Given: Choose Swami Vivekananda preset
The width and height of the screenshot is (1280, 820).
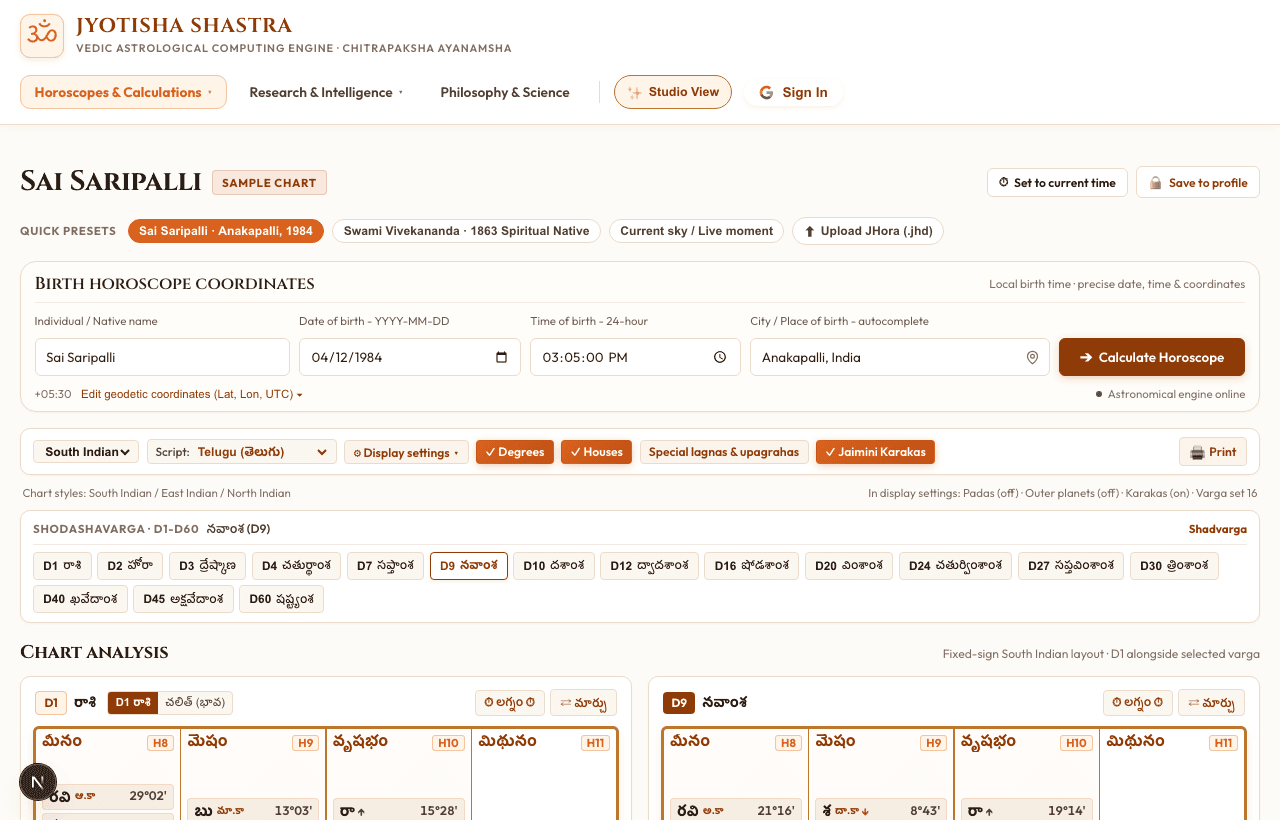Looking at the screenshot, I should [466, 231].
